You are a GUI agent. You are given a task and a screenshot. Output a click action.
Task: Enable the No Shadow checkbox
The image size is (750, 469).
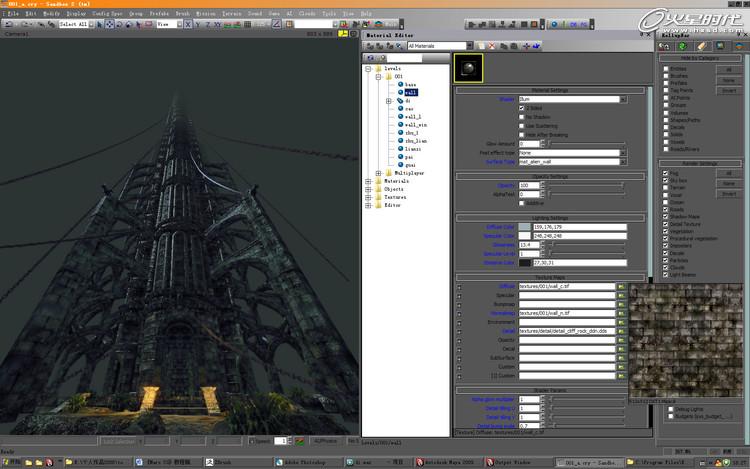(521, 117)
